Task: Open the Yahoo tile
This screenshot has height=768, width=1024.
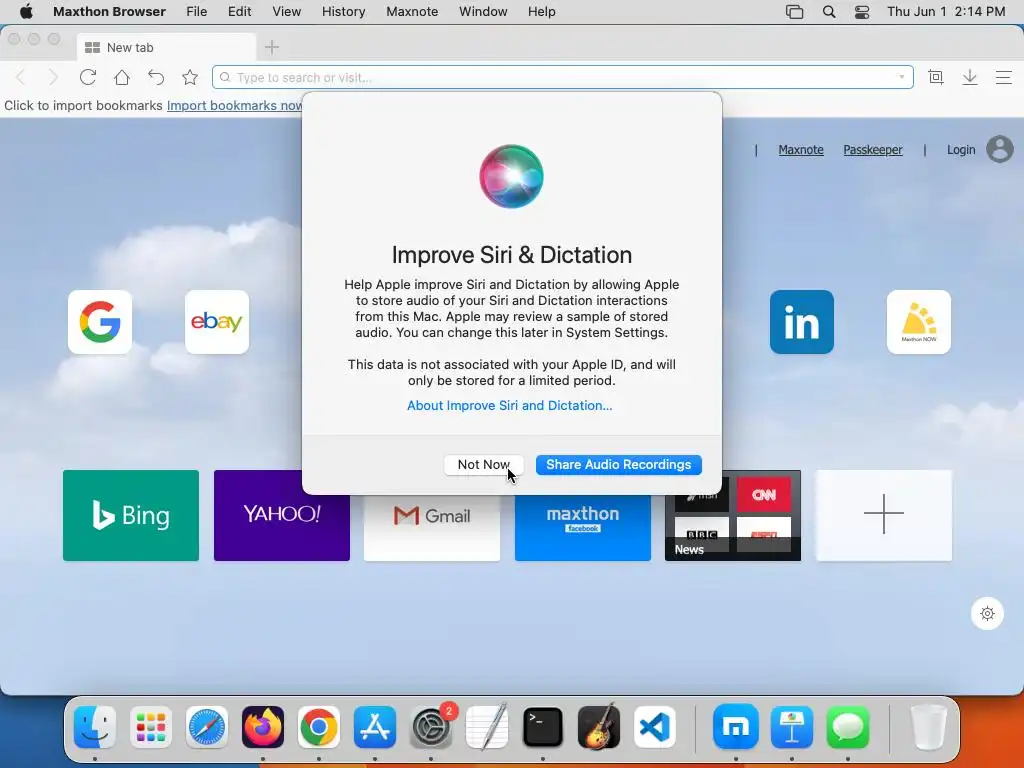Action: click(x=281, y=515)
